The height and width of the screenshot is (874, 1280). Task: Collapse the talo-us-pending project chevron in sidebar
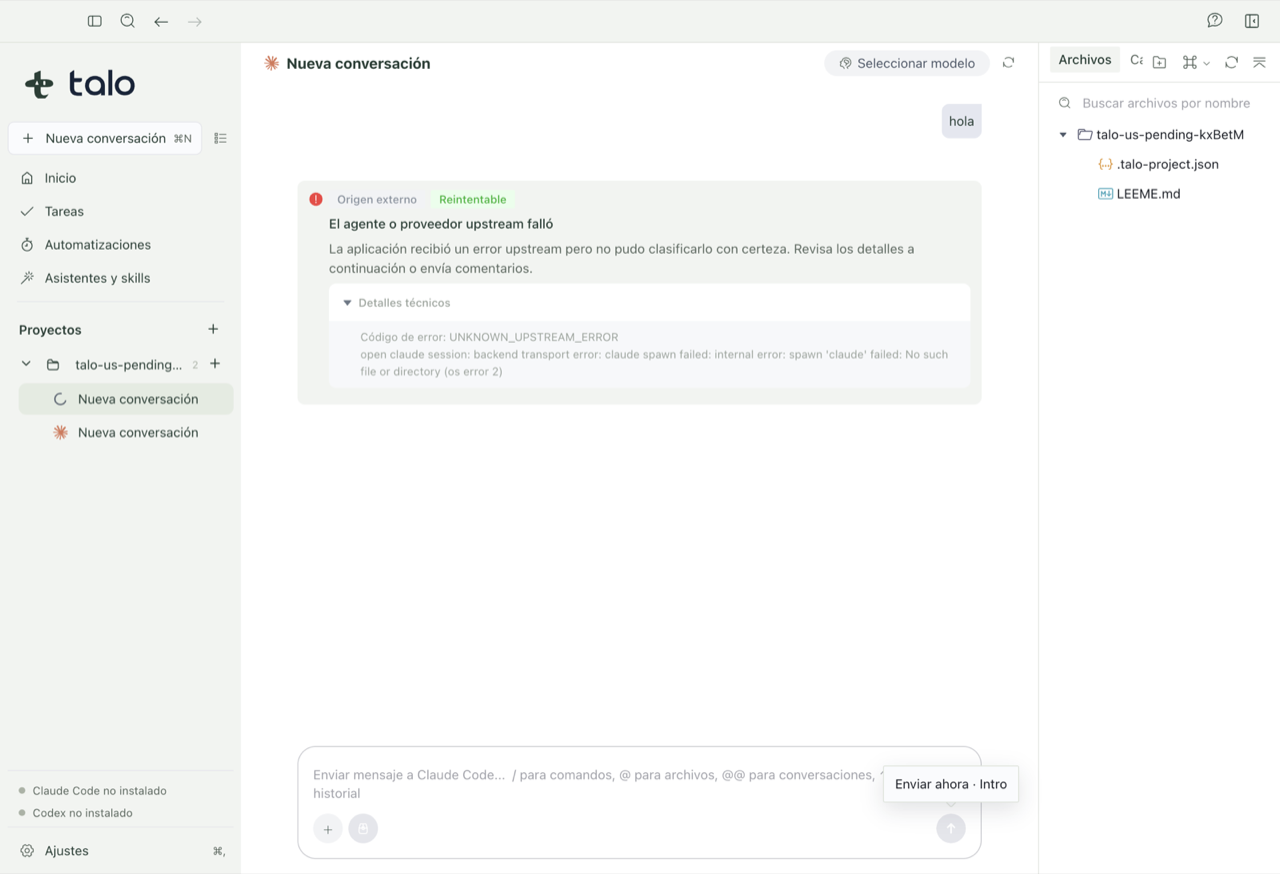click(x=27, y=364)
